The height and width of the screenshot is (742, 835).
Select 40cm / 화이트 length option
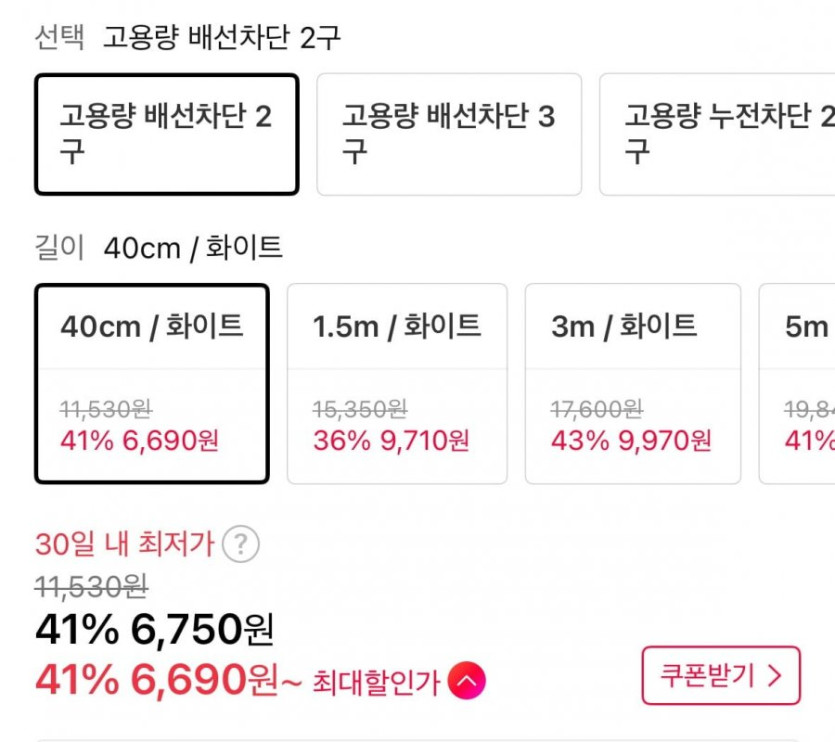click(x=151, y=384)
